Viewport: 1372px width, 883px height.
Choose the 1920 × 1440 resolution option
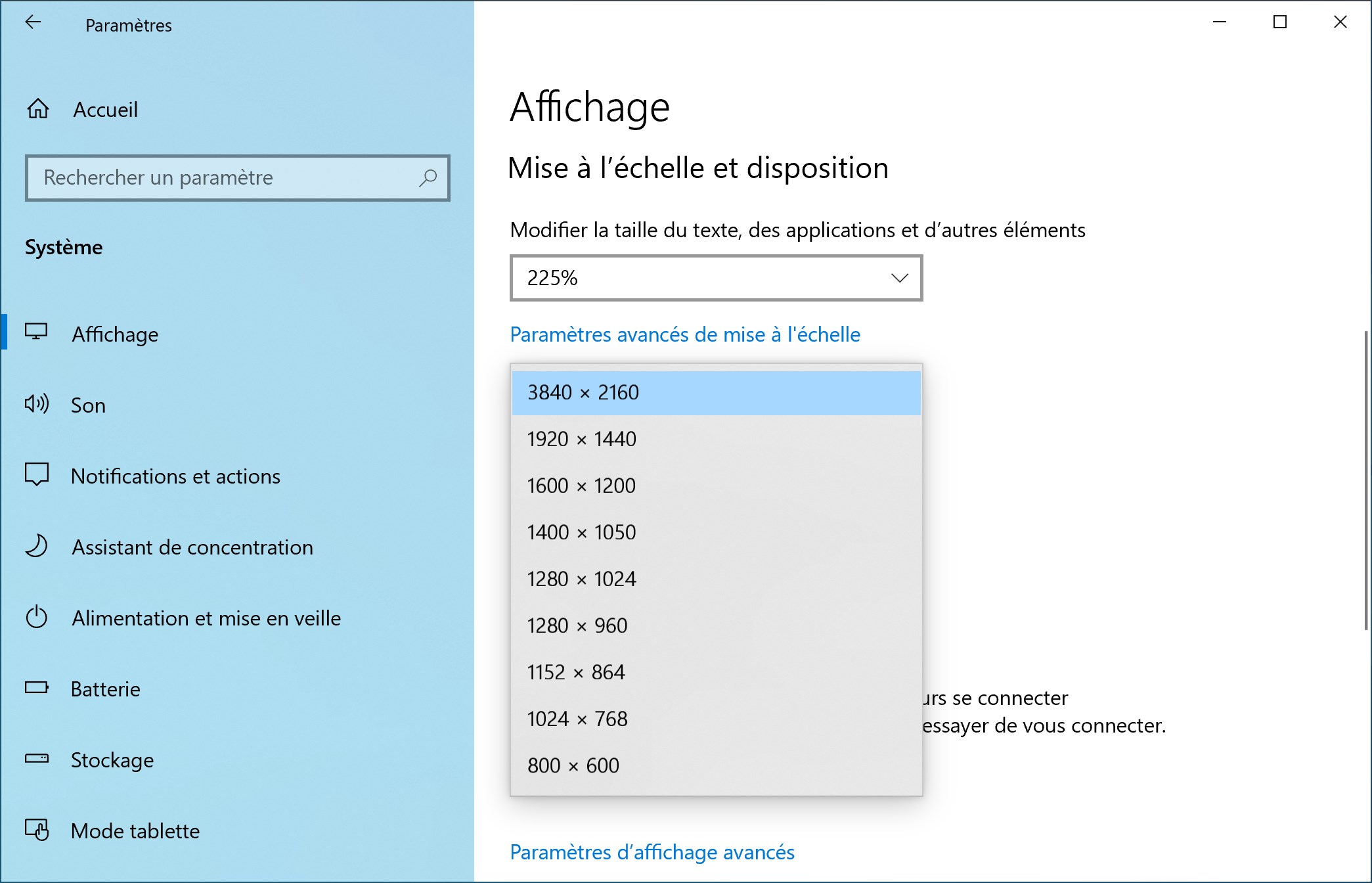716,439
